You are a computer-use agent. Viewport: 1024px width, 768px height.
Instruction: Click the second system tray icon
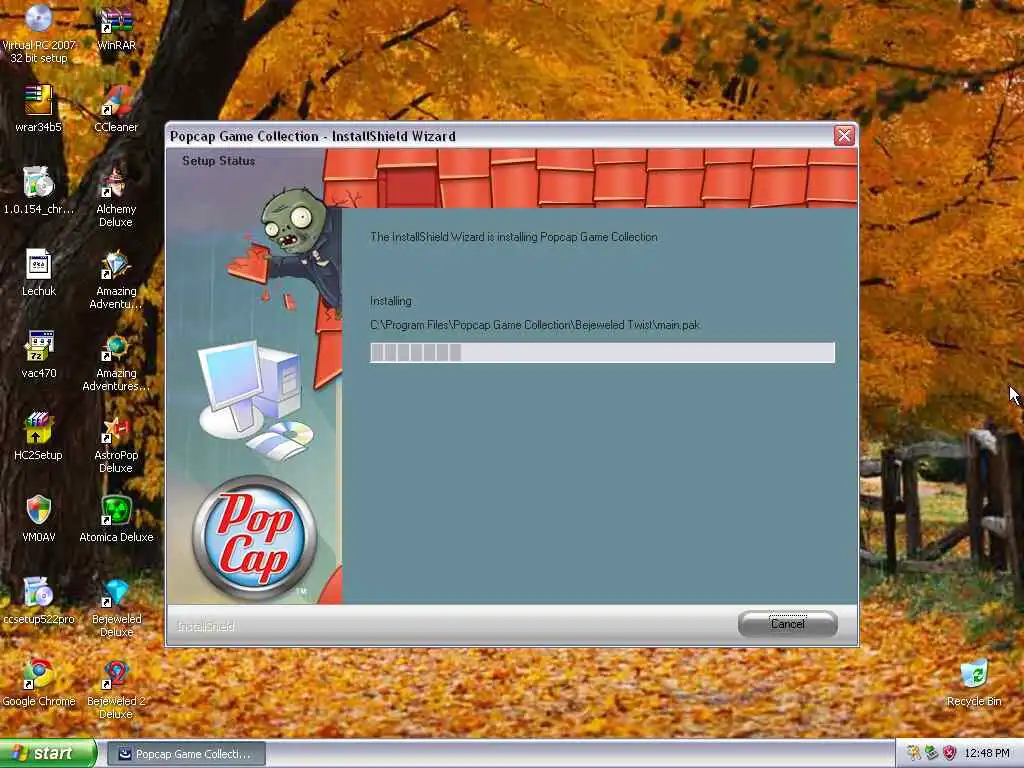(x=931, y=754)
